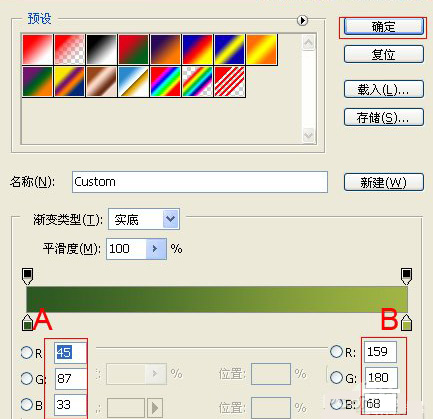Choose the red to transparent gradient preset
The image size is (433, 419).
coord(69,49)
